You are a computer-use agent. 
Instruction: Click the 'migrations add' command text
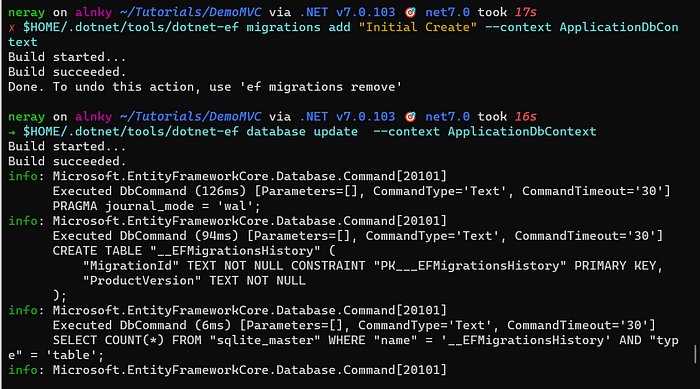[298, 27]
